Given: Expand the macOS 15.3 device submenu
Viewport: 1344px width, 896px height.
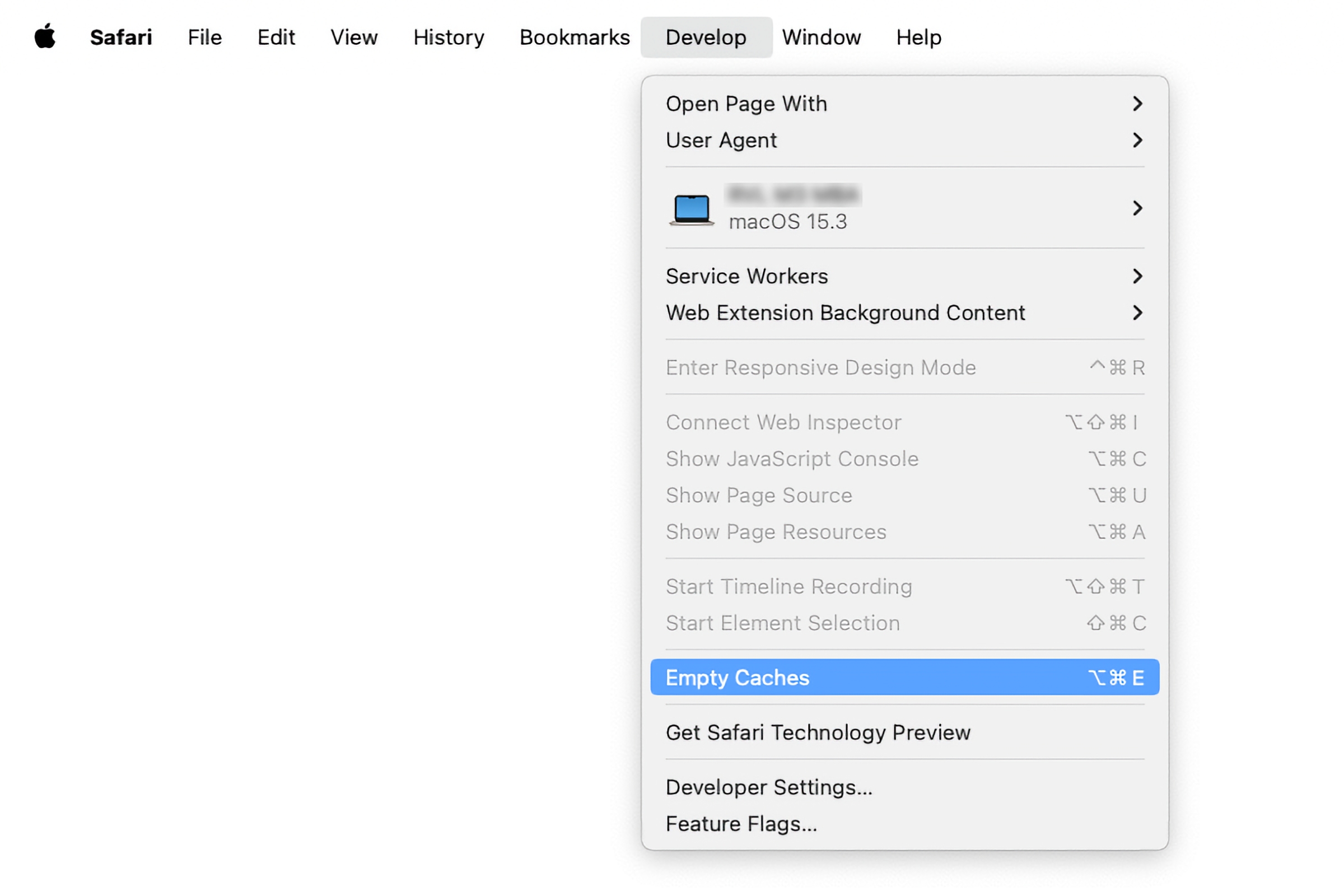Looking at the screenshot, I should coord(1138,209).
